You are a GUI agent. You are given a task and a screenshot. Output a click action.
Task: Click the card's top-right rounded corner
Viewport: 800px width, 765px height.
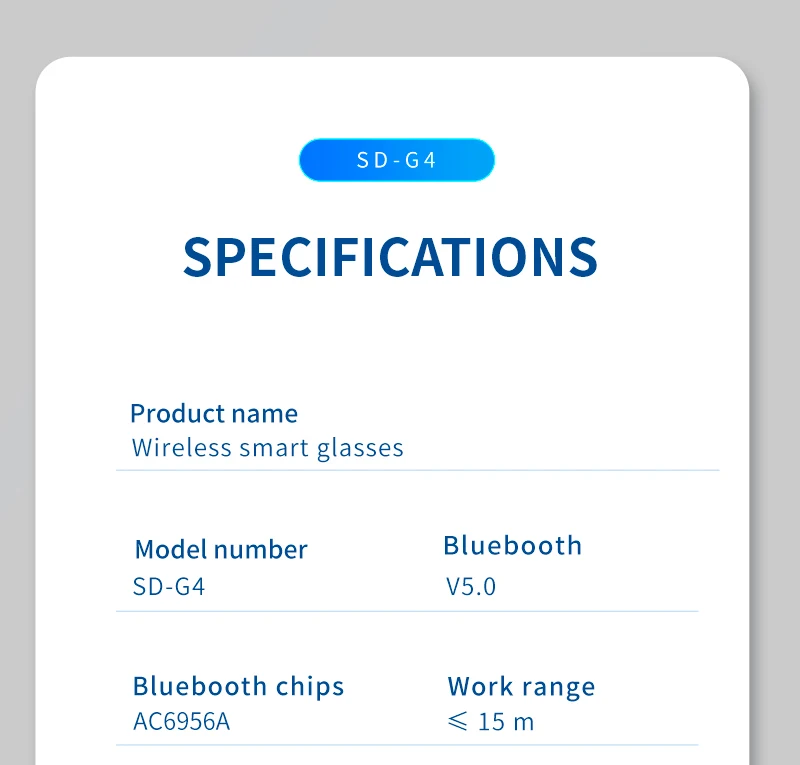[735, 72]
